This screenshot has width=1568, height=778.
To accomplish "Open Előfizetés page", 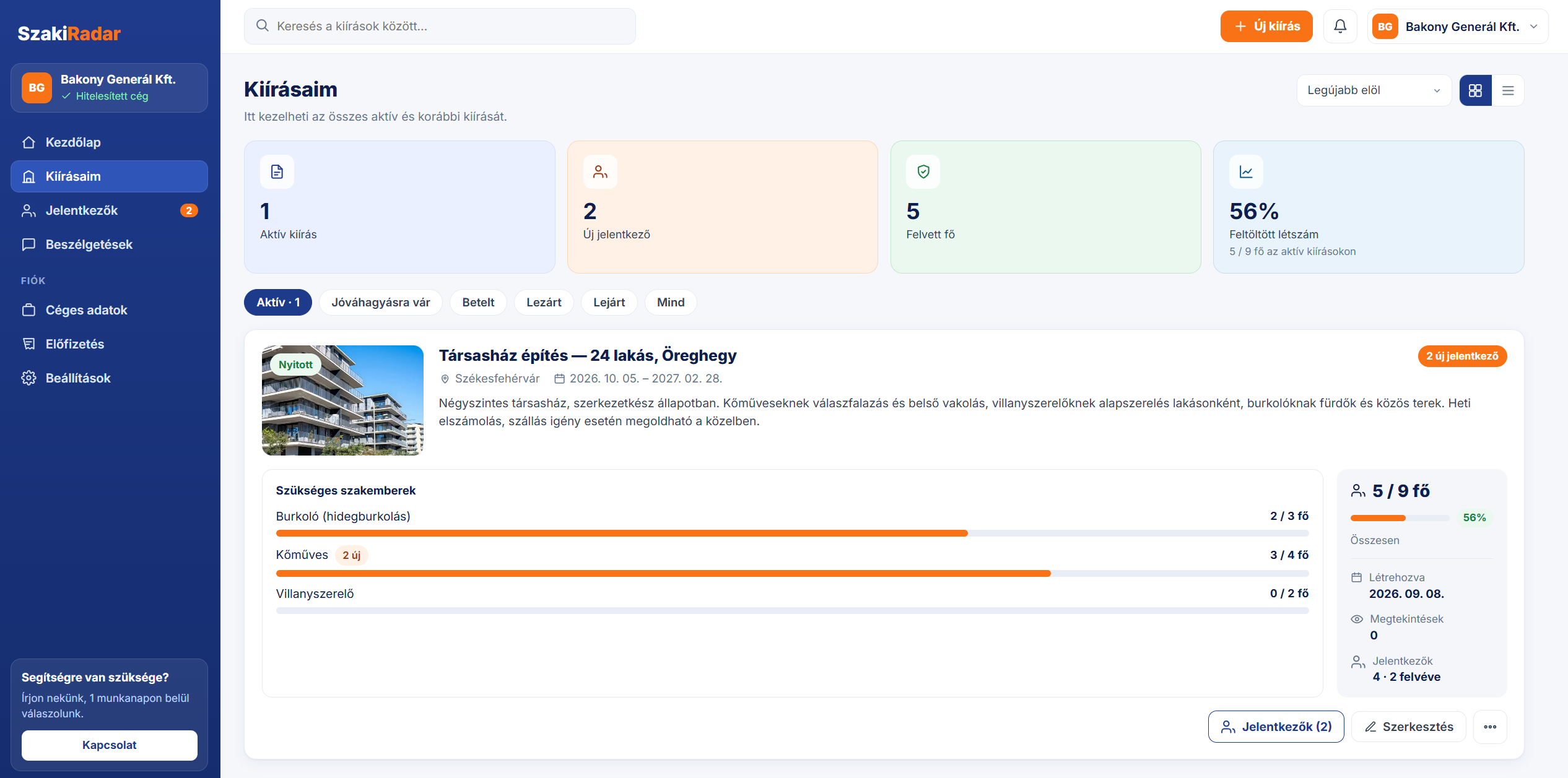I will 109,344.
